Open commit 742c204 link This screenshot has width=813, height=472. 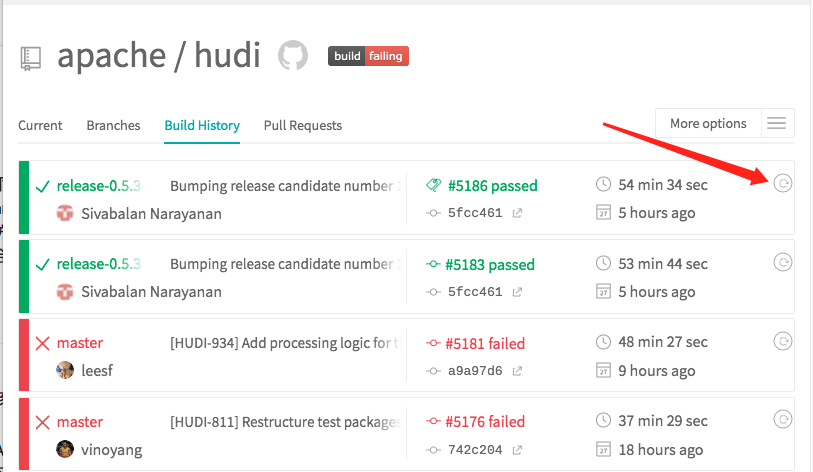click(x=475, y=450)
